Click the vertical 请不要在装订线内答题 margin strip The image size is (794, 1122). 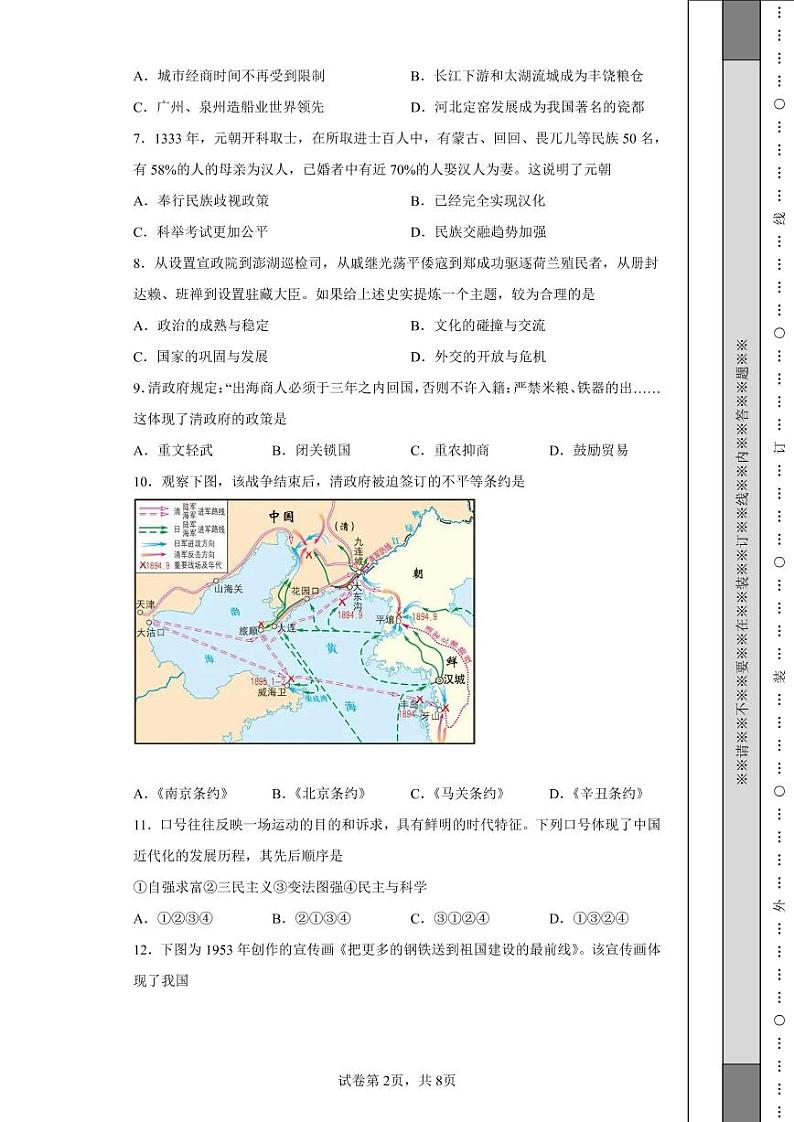click(x=741, y=560)
